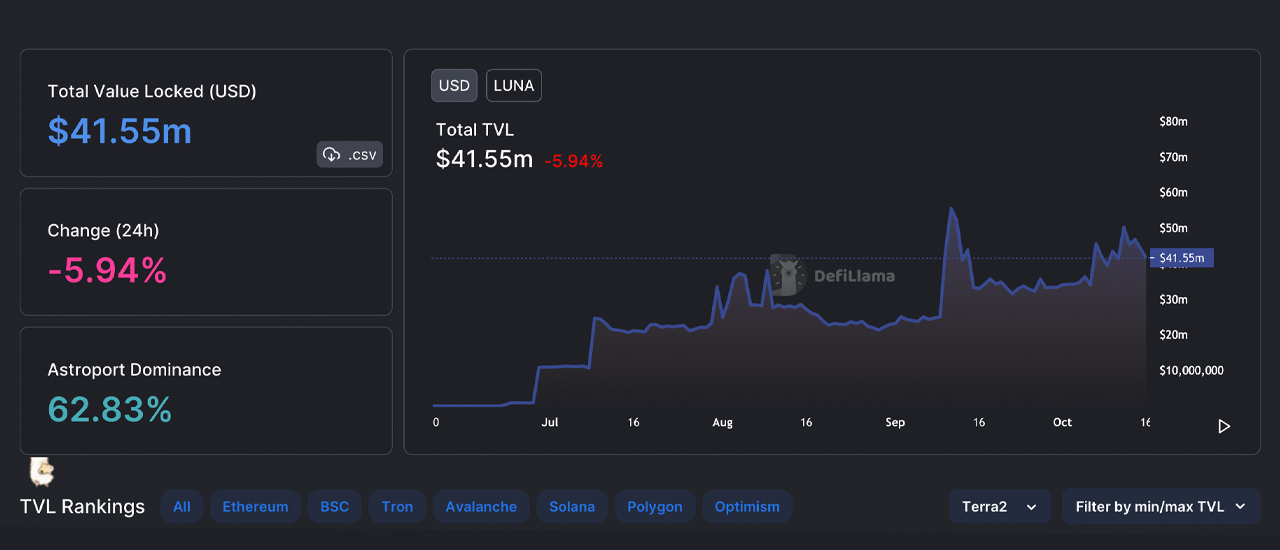Select the All chains tab

pyautogui.click(x=181, y=507)
